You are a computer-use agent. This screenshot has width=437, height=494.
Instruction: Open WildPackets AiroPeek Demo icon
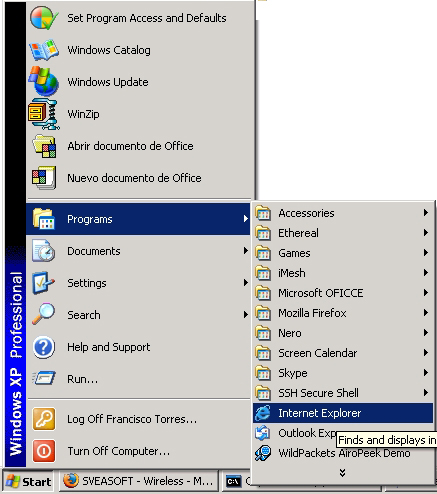click(263, 453)
